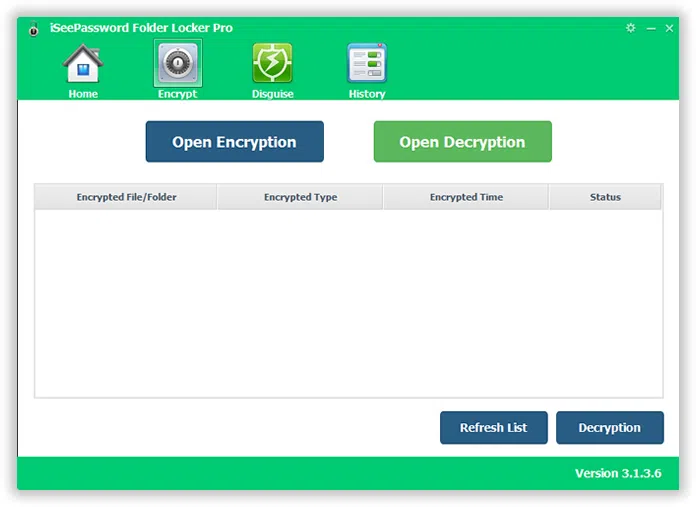Click the Open Encryption button
This screenshot has width=696, height=507.
coord(234,142)
